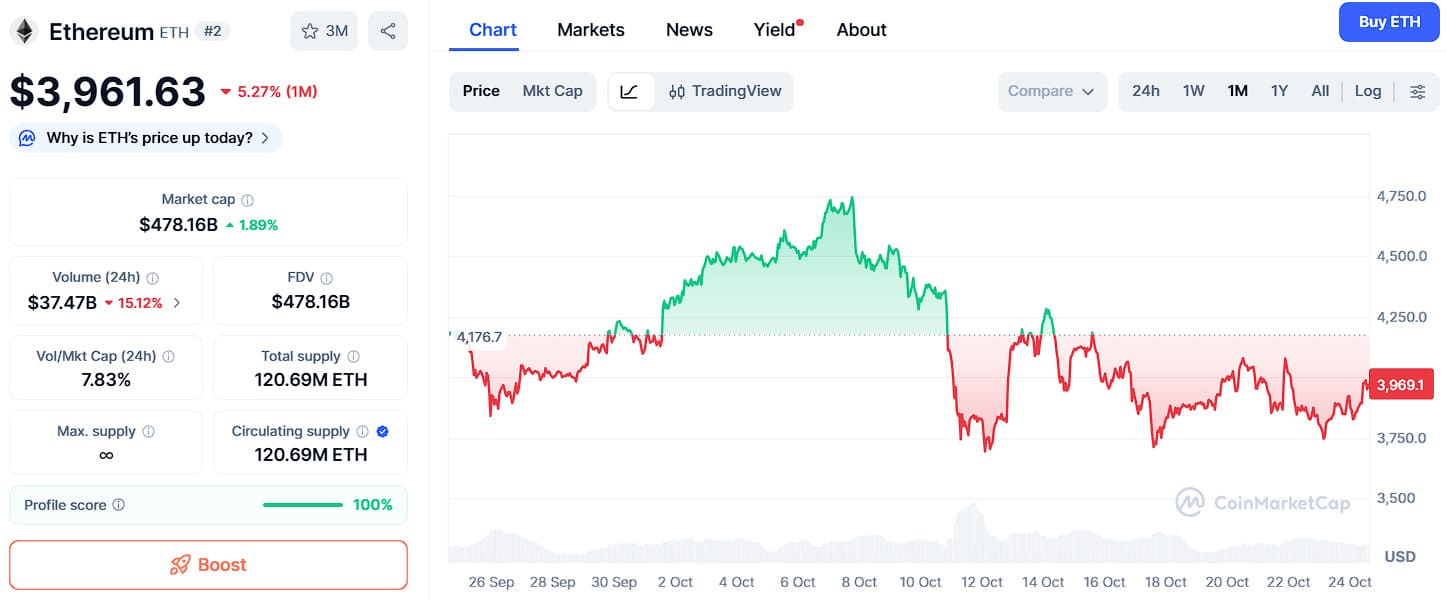Open the Markets tab
This screenshot has width=1447, height=600.
click(x=590, y=30)
